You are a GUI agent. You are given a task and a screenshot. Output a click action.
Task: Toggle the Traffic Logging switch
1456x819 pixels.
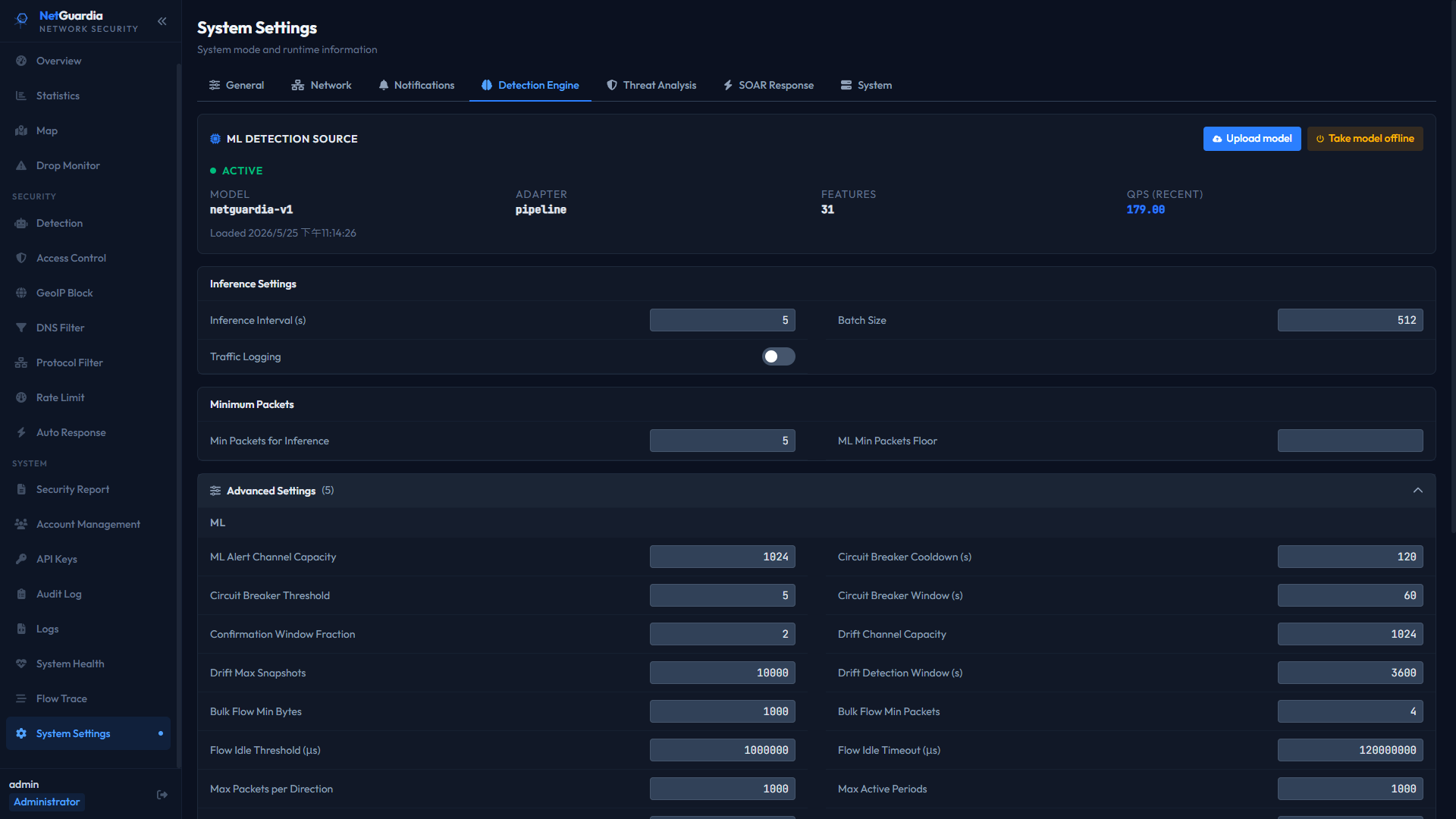pos(779,356)
